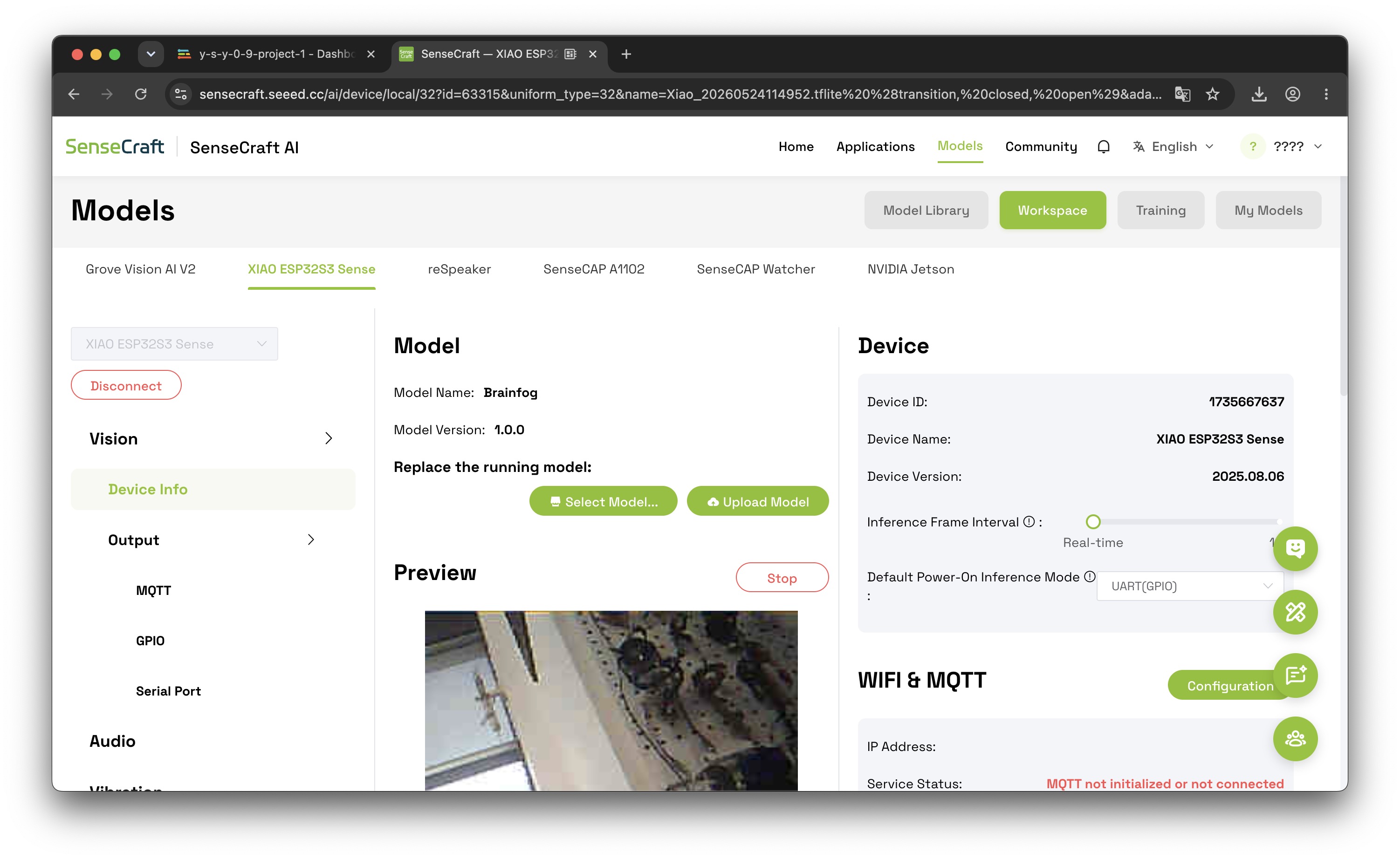Open the Chrome three-dot menu
The width and height of the screenshot is (1400, 860).
(1326, 94)
